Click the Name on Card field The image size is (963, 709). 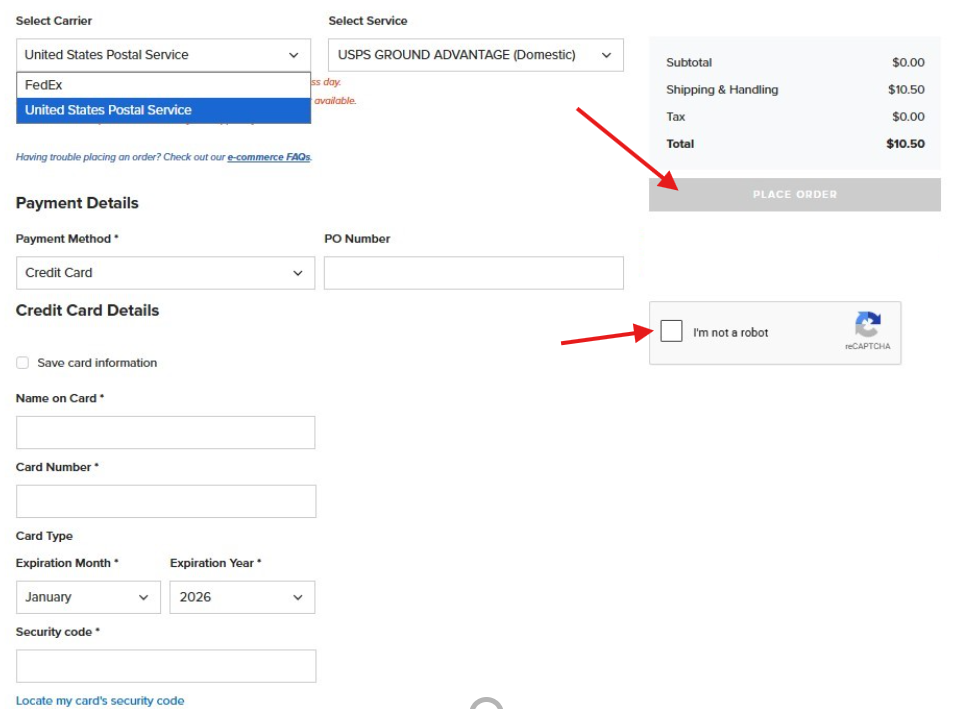click(x=165, y=433)
